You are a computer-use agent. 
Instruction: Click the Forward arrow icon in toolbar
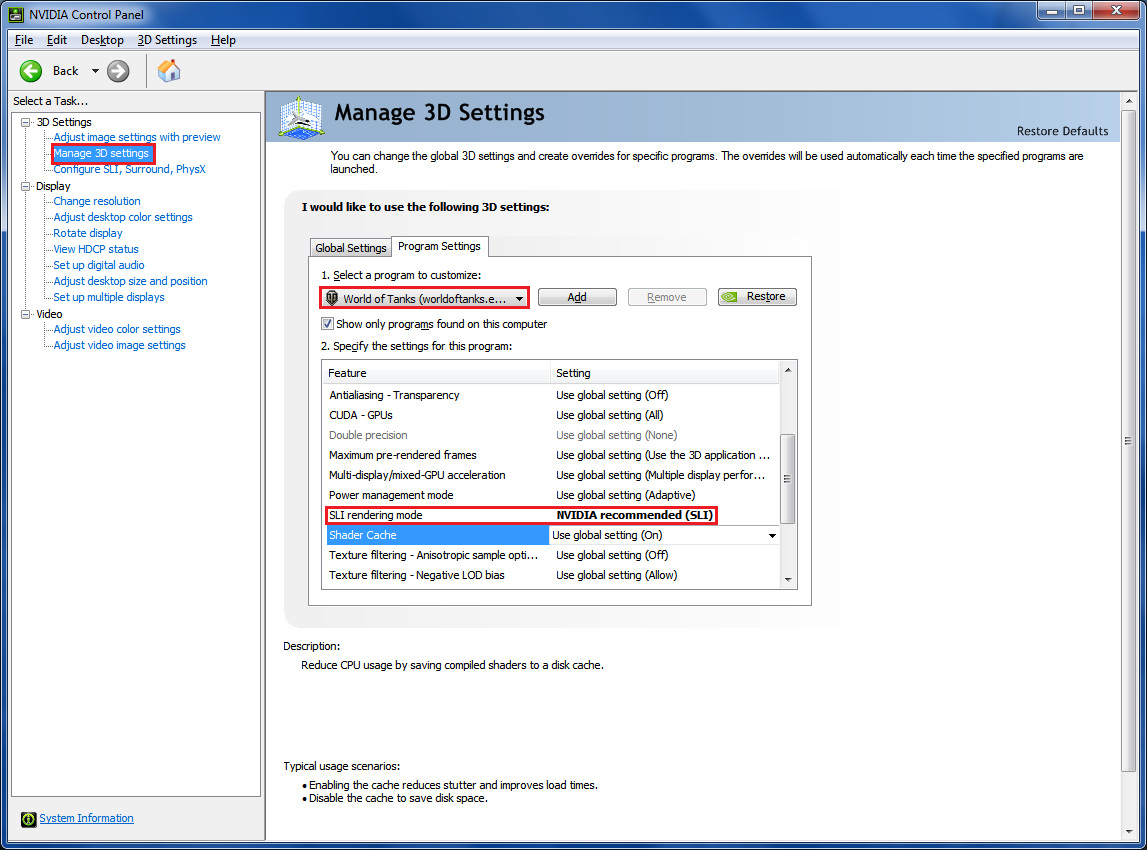[118, 70]
